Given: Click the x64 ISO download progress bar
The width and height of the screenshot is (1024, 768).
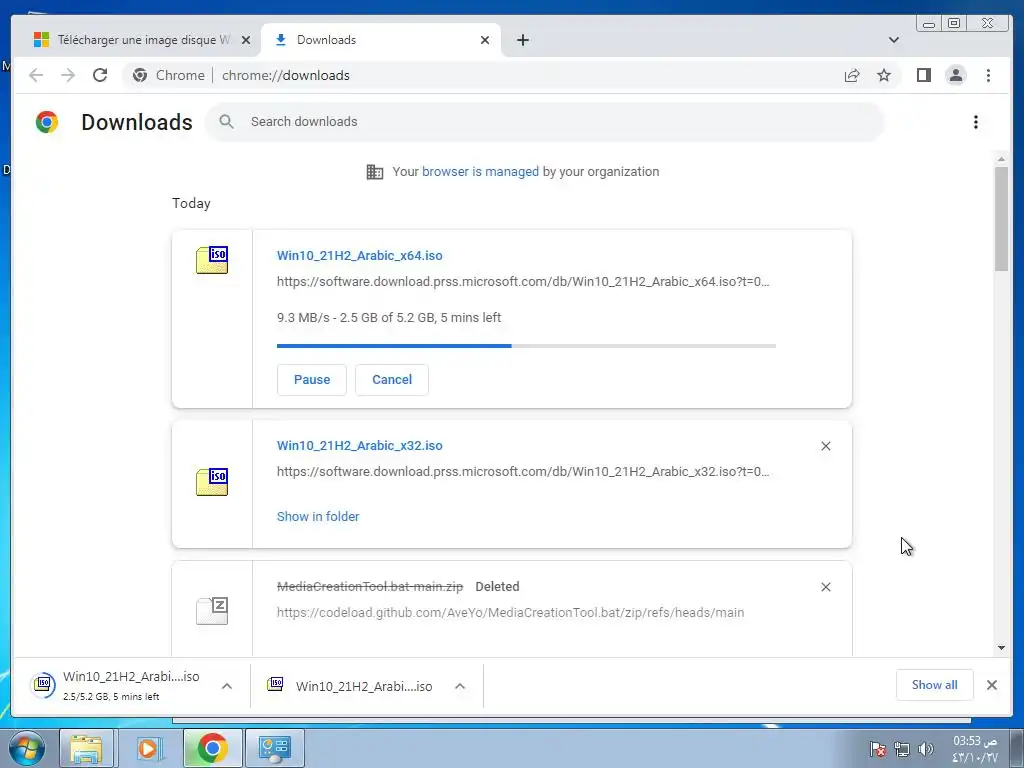Looking at the screenshot, I should point(526,345).
